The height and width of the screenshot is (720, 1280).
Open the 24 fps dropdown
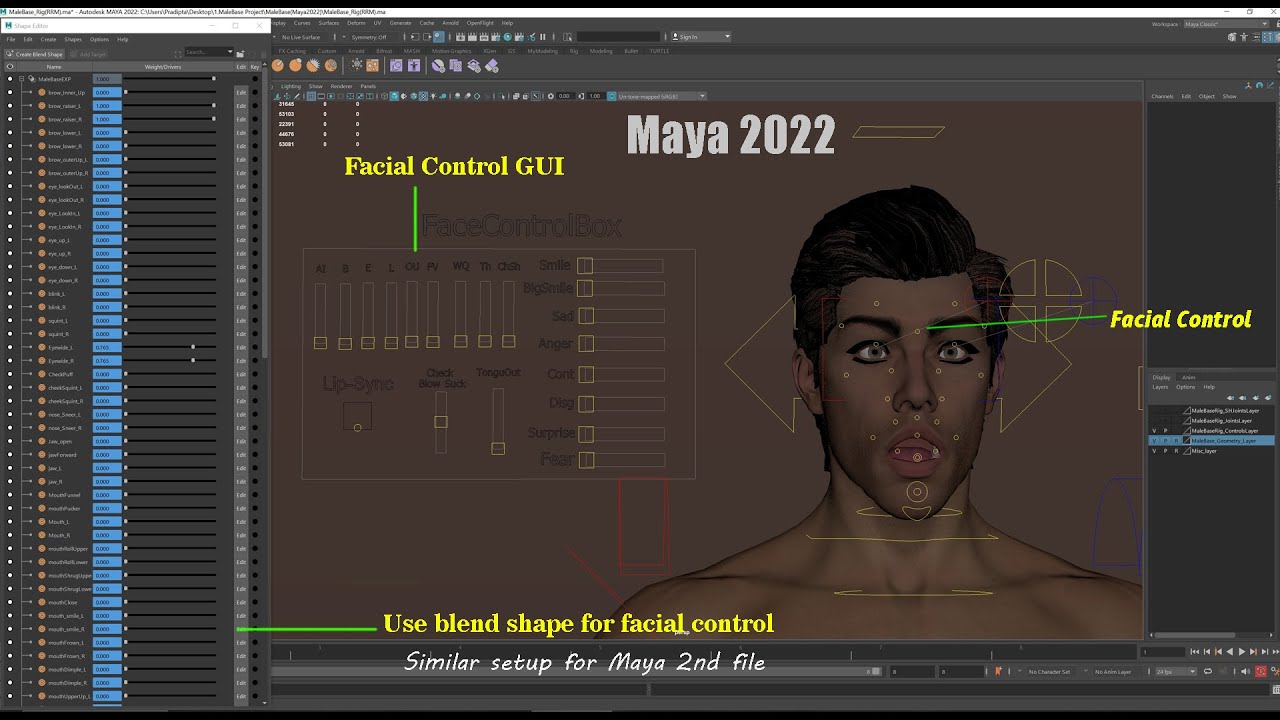click(x=1175, y=672)
